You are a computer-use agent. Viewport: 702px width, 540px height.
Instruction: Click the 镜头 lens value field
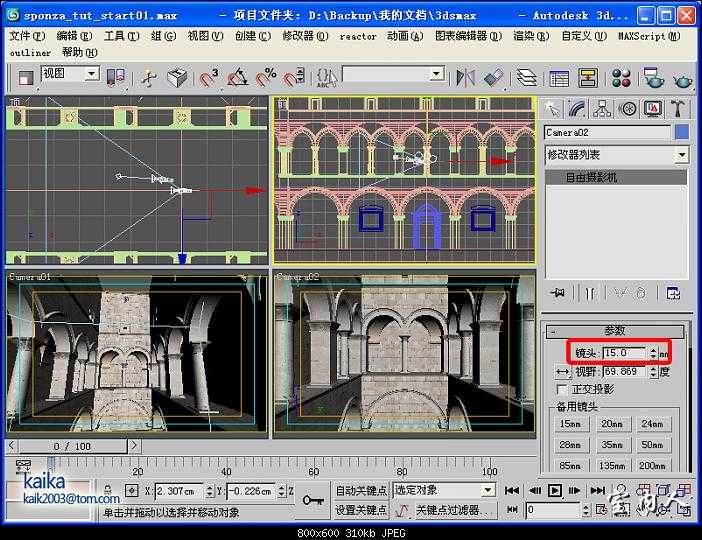(x=625, y=353)
